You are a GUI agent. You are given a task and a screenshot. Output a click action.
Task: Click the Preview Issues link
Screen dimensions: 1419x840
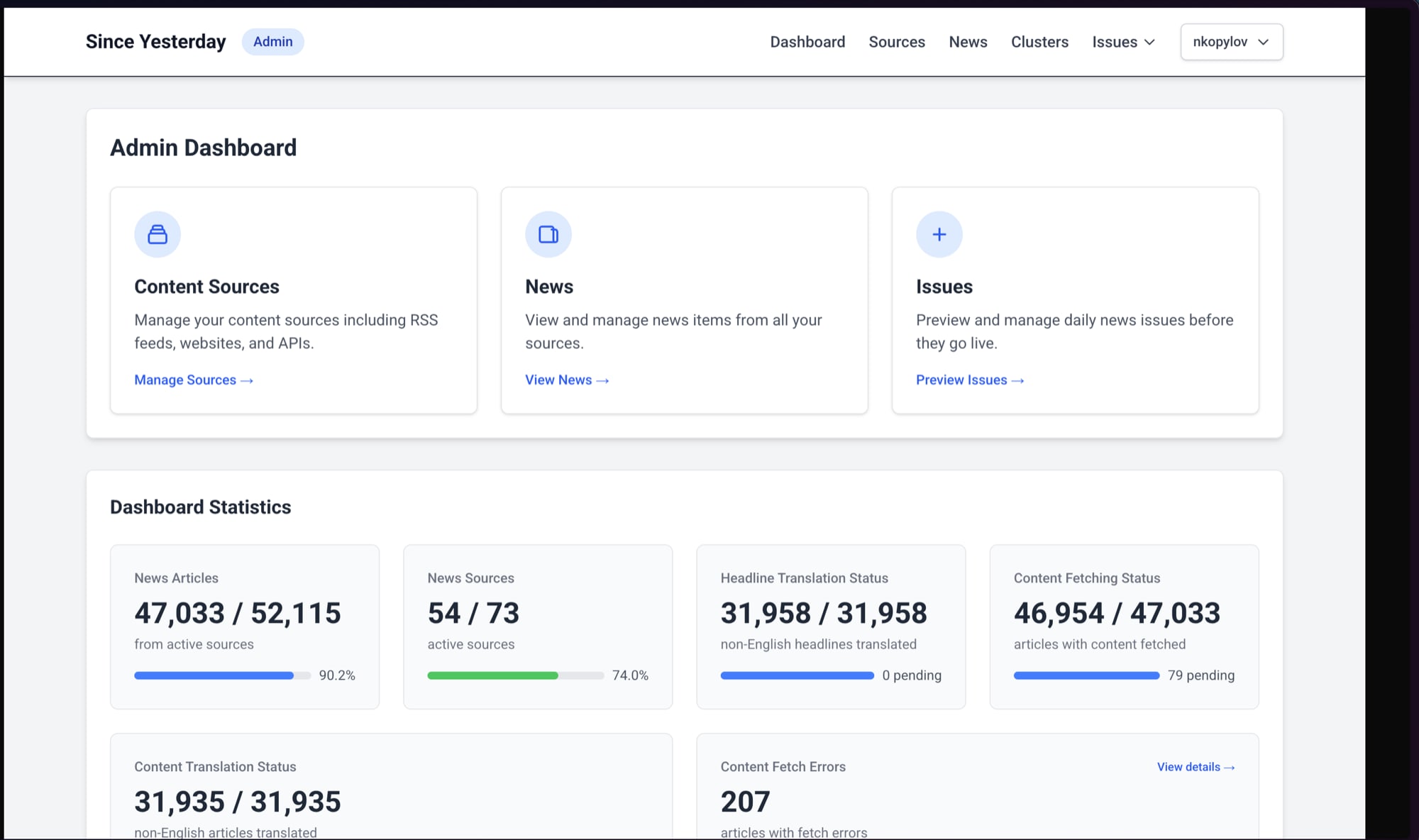969,380
